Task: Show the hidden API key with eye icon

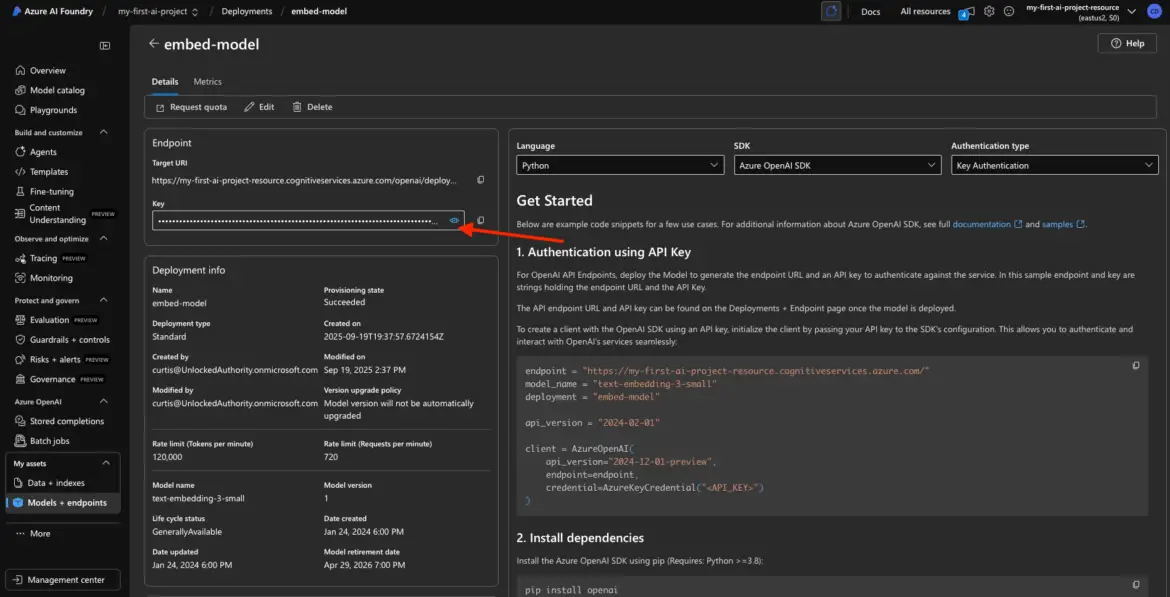Action: click(x=454, y=220)
